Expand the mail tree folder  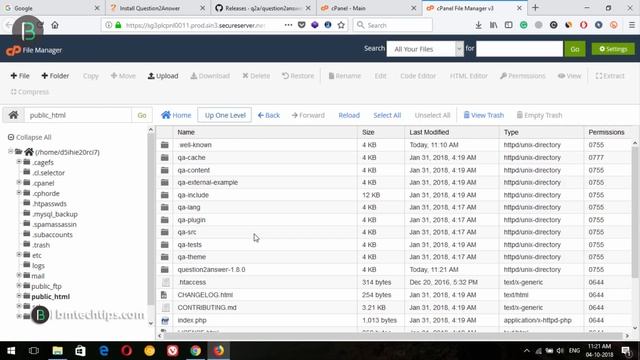coord(19,275)
